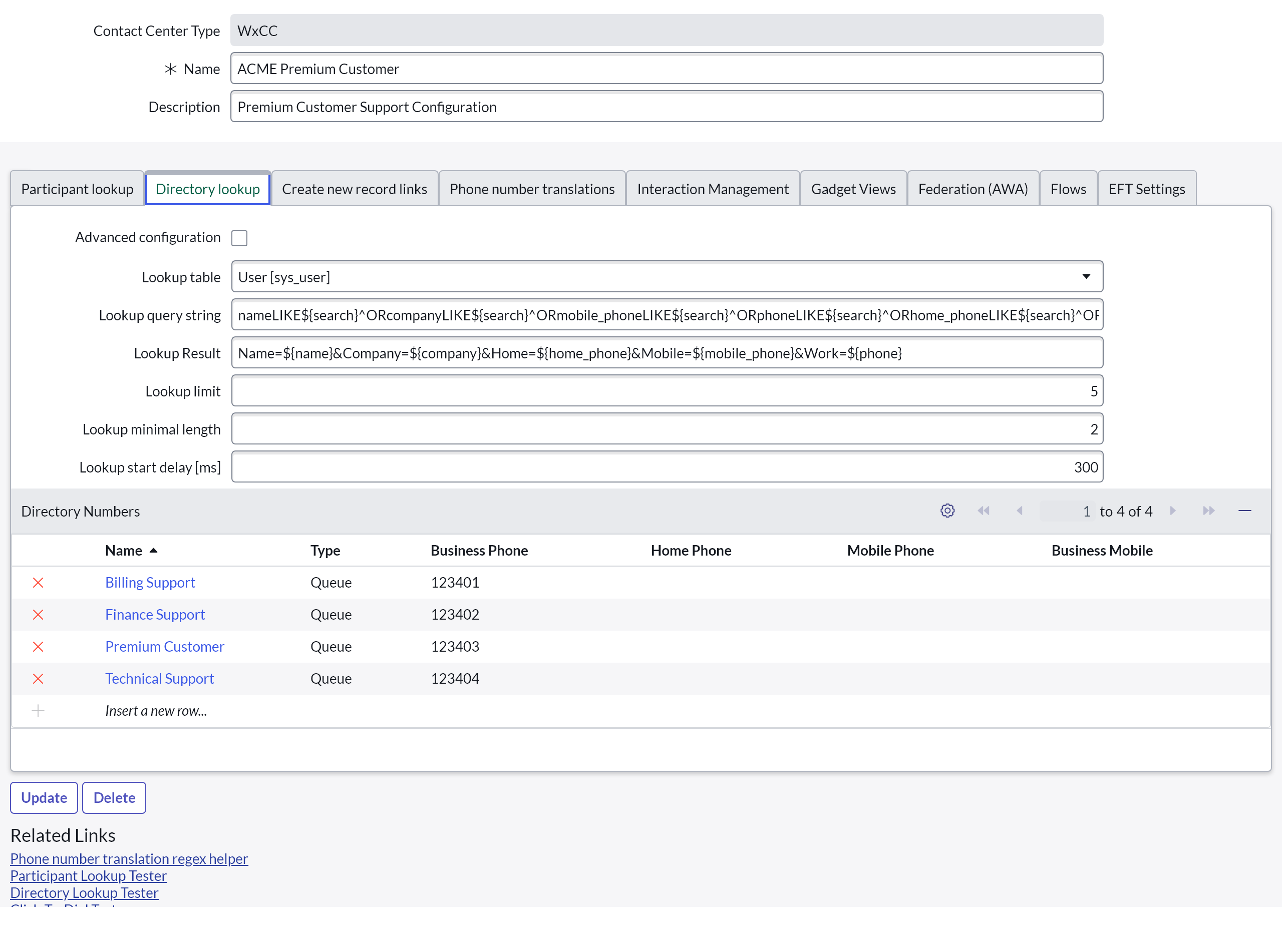Sort by Business Phone column header
The height and width of the screenshot is (952, 1282).
(479, 551)
